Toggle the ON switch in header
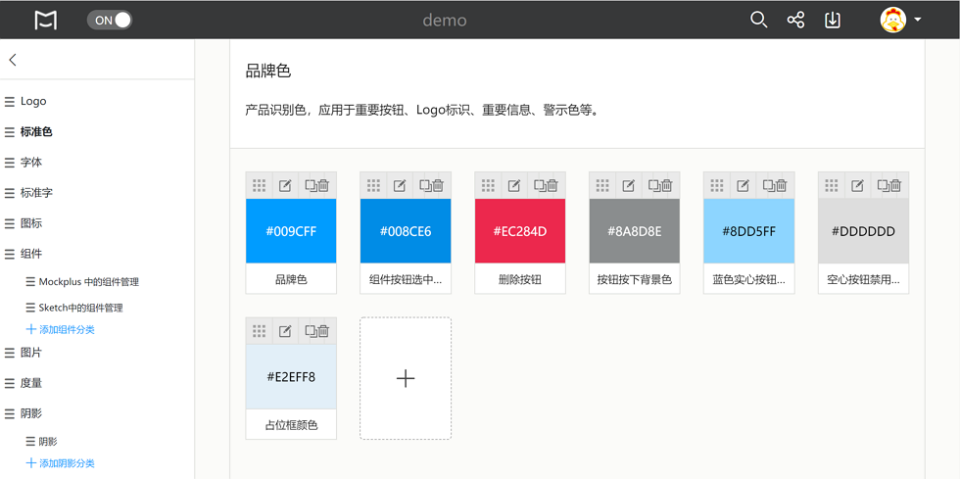Image resolution: width=960 pixels, height=479 pixels. tap(109, 20)
